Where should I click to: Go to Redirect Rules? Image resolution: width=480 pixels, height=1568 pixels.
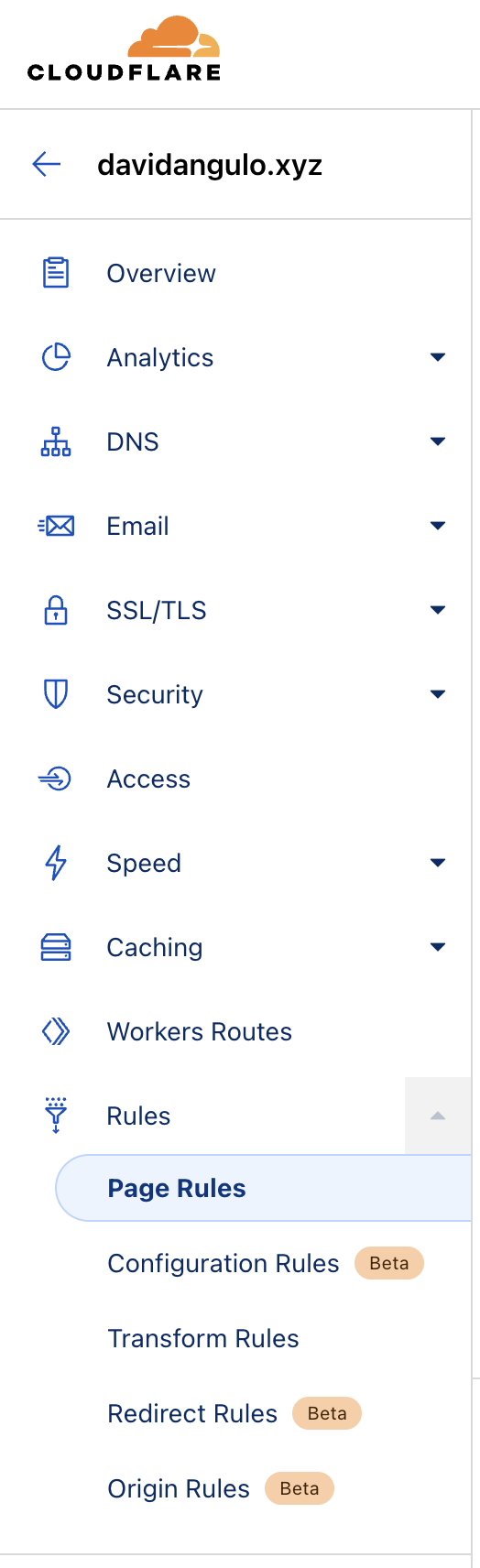pos(192,1413)
